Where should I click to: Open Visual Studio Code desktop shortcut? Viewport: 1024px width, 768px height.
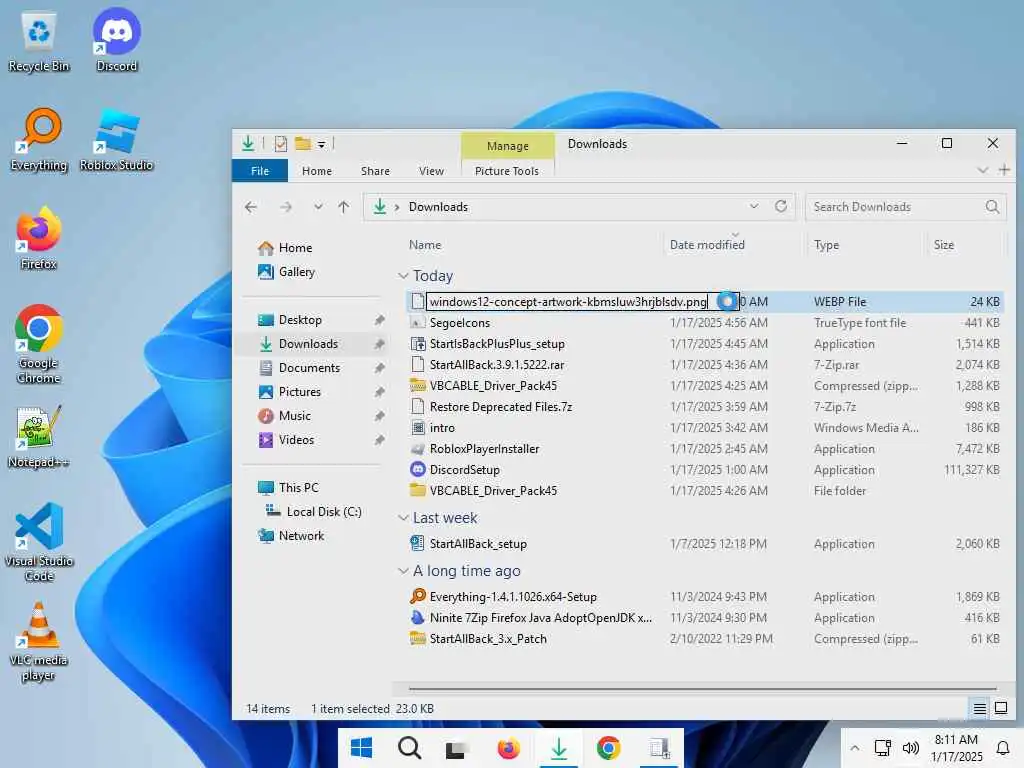pyautogui.click(x=39, y=542)
